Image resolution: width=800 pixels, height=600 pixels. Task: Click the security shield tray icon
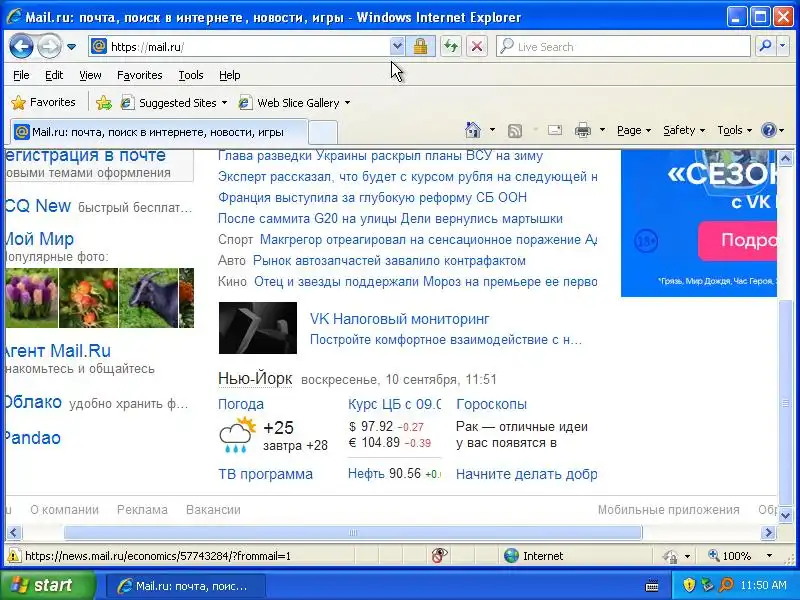click(689, 585)
